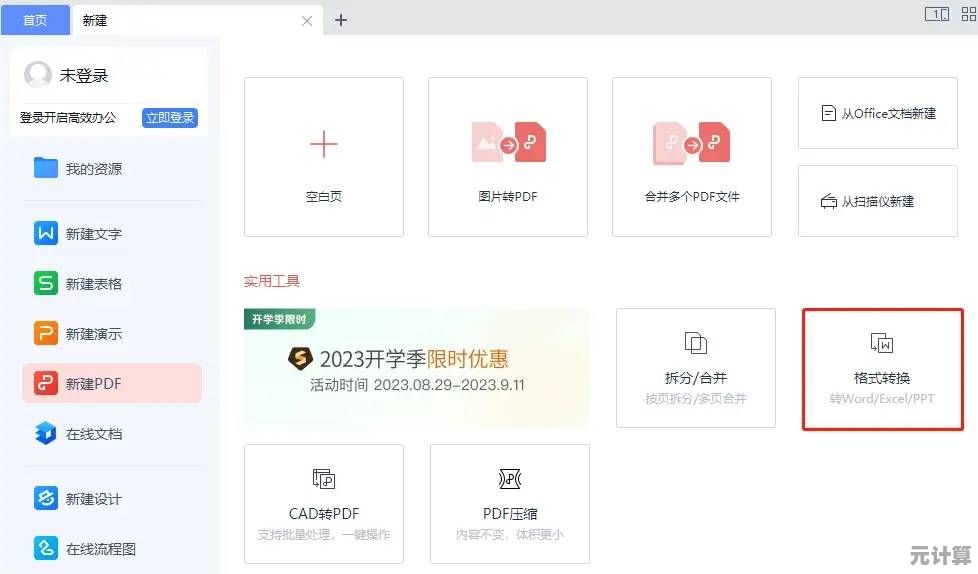Click the window layout icon at top right
The image size is (978, 574).
coord(937,14)
